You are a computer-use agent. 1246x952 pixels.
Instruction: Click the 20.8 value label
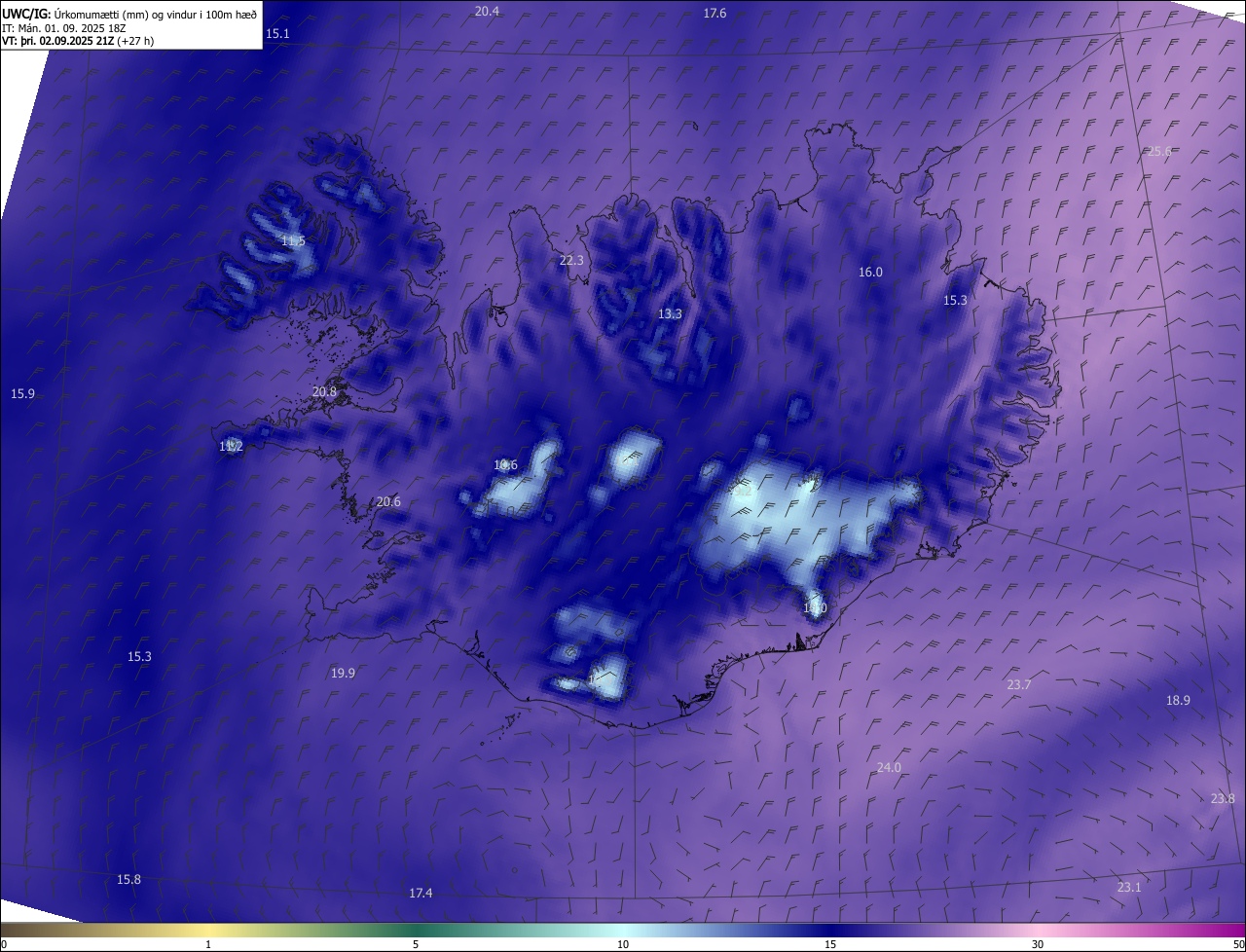(x=324, y=392)
